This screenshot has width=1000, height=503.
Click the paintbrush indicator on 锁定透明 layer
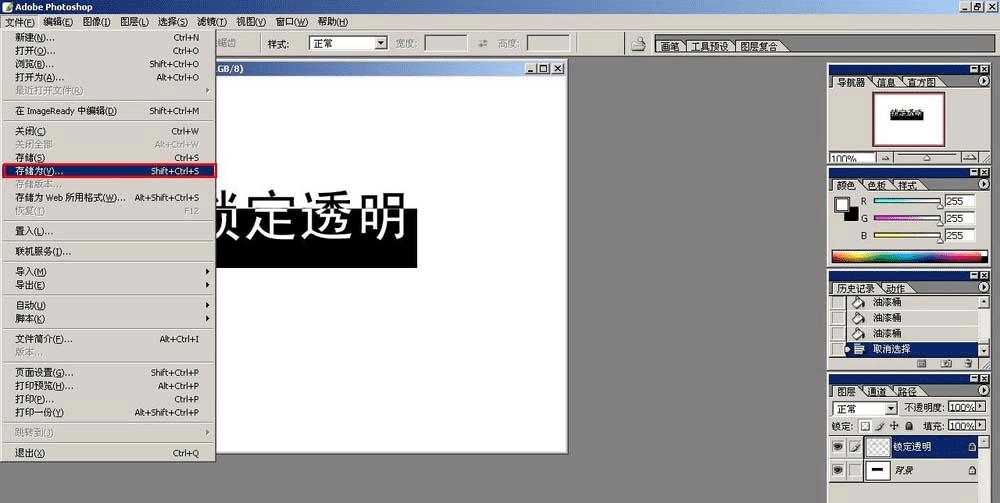click(855, 447)
